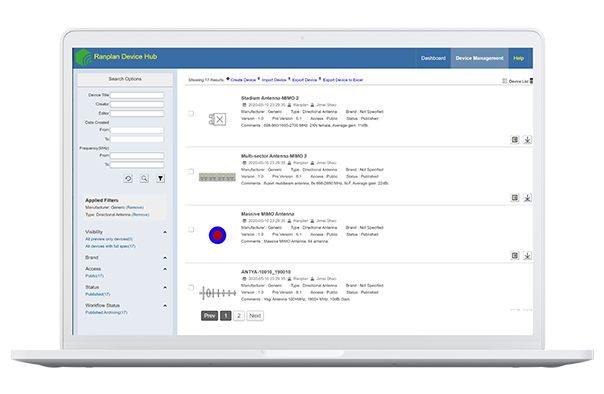Open details icon for Multi-sector Antenna-MIMO 2
The height and width of the screenshot is (394, 604).
point(515,198)
